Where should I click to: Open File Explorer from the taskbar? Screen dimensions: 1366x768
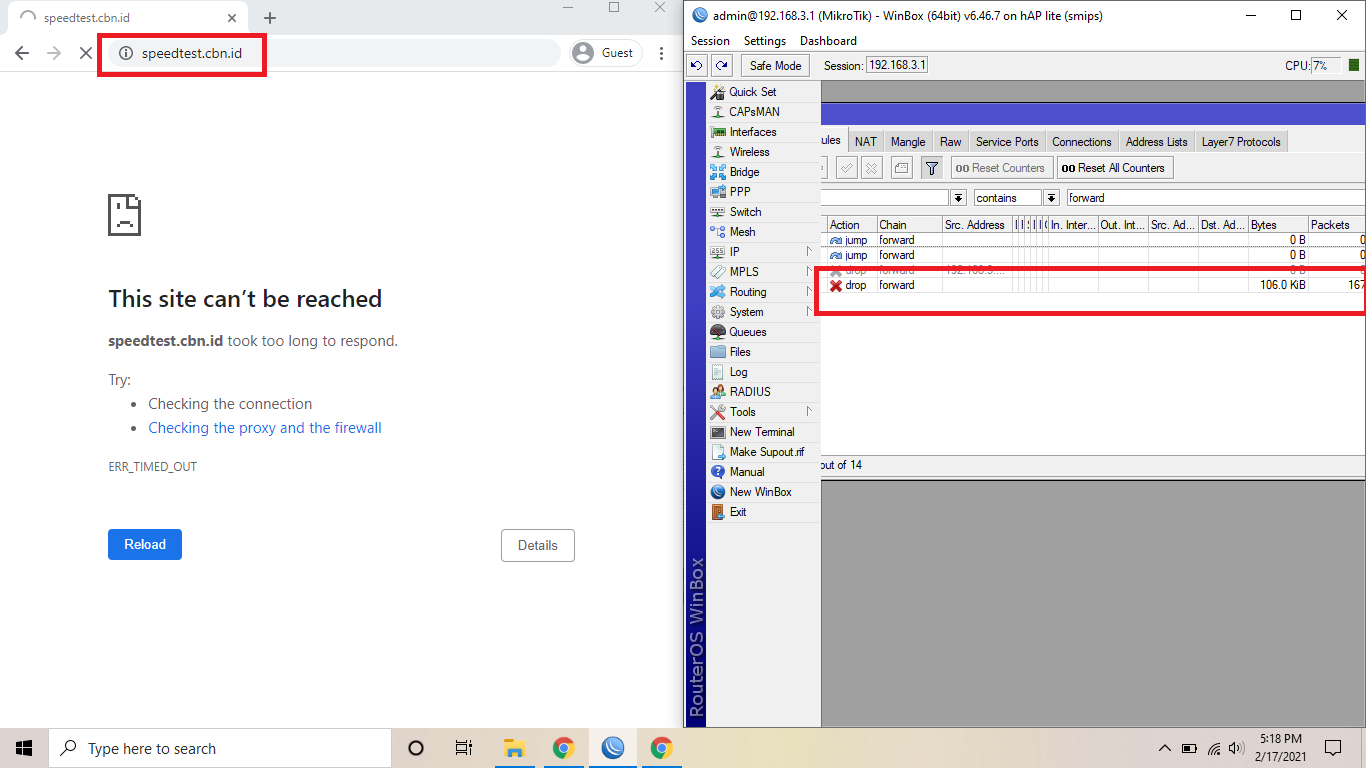[514, 748]
